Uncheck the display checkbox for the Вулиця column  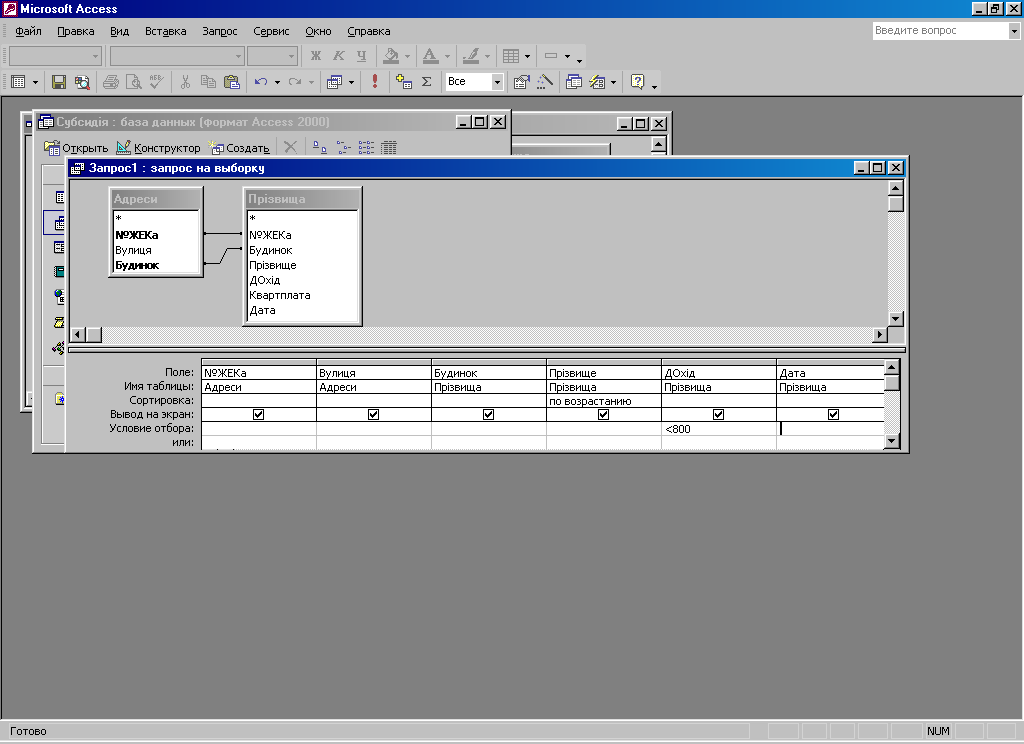(374, 414)
